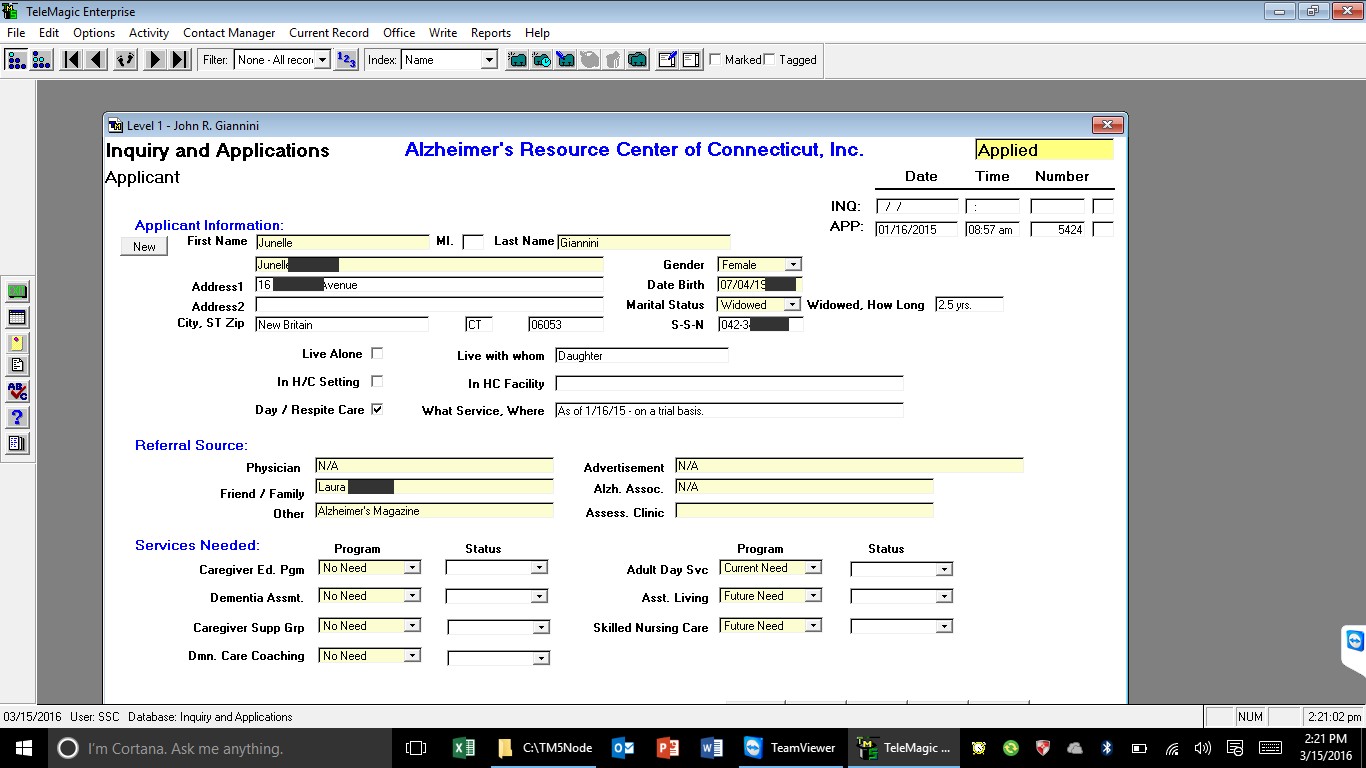Open Asst. Living program dropdown
The width and height of the screenshot is (1366, 768).
(814, 596)
